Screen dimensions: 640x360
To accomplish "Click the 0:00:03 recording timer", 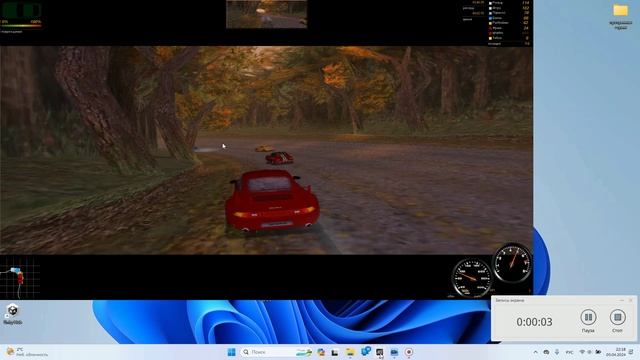I will coord(534,322).
